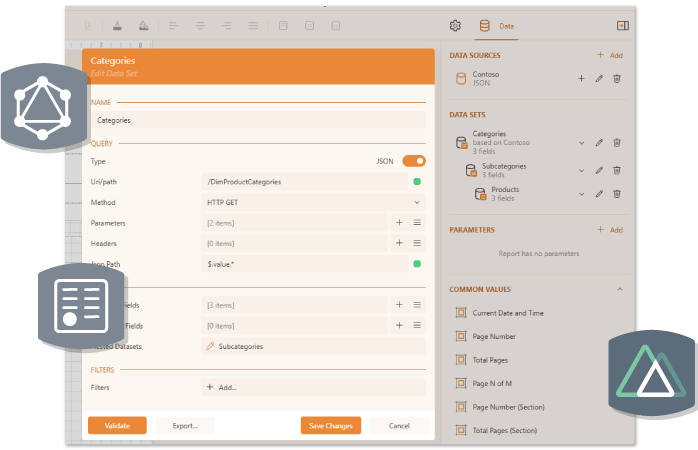Edit the Json Path $.value.* field
Screen dimensions: 698x450
(304, 264)
